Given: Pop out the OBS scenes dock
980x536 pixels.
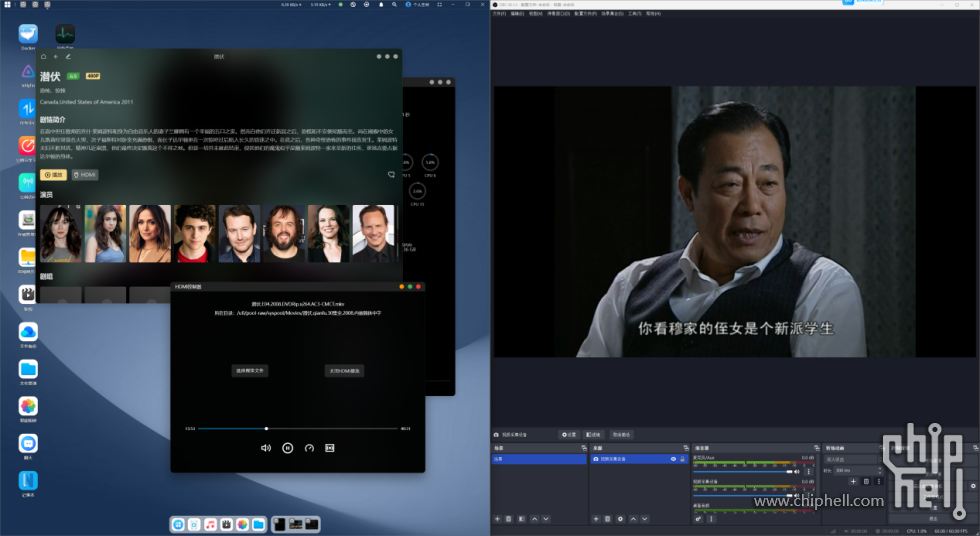Looking at the screenshot, I should coord(584,447).
